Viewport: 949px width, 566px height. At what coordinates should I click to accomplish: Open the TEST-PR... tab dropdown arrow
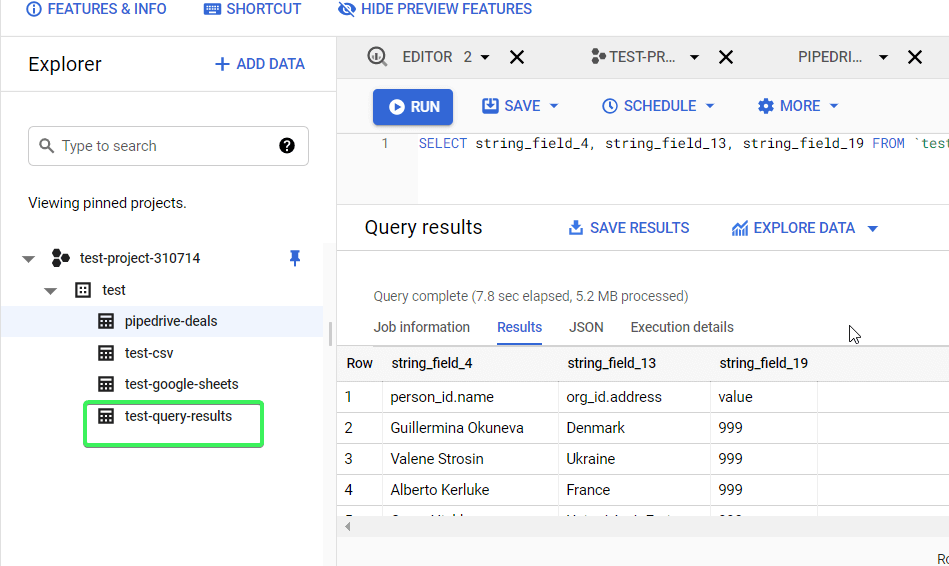pos(694,58)
